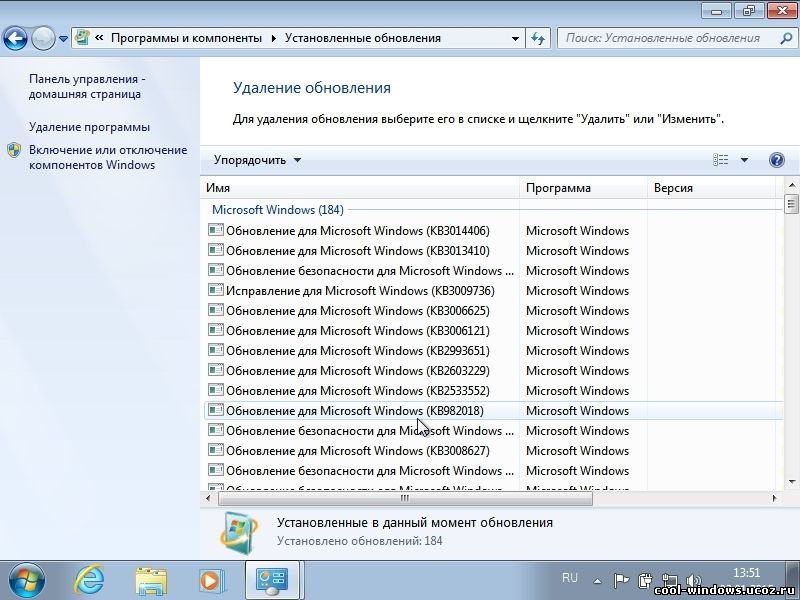Expand the breadcrumb arrow after Программы и компоненты
Viewport: 800px width, 600px height.
pyautogui.click(x=274, y=38)
